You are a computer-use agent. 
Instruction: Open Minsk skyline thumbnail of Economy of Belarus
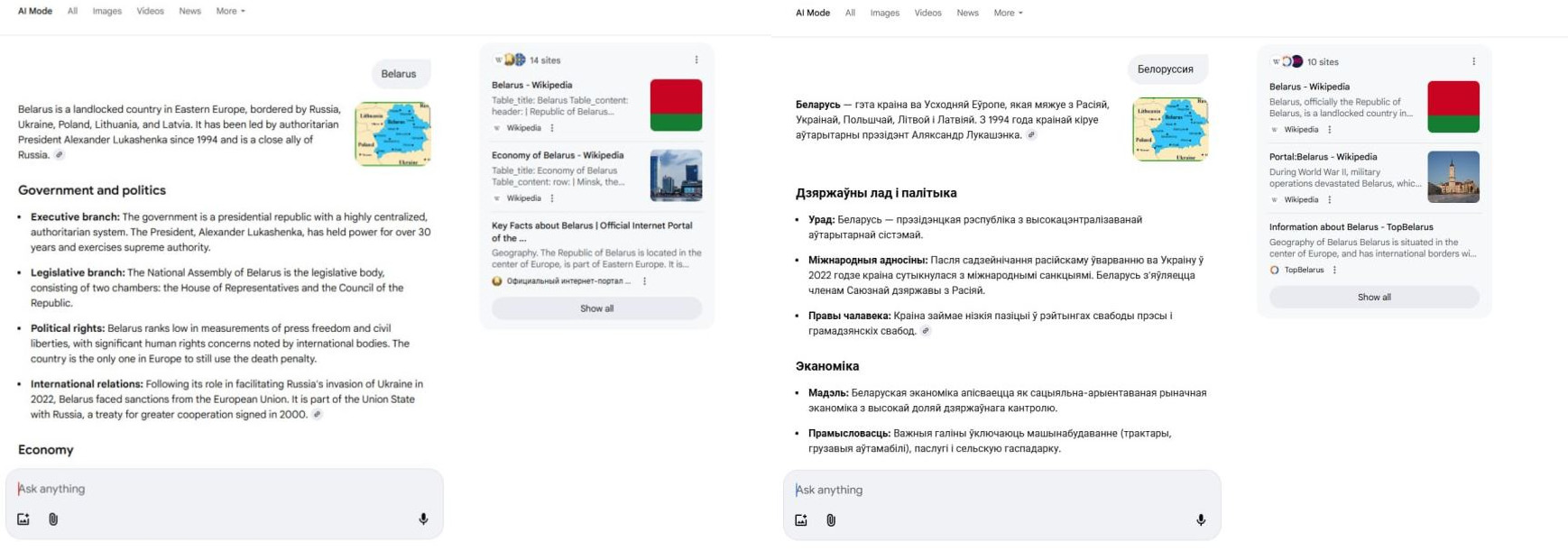pos(676,175)
